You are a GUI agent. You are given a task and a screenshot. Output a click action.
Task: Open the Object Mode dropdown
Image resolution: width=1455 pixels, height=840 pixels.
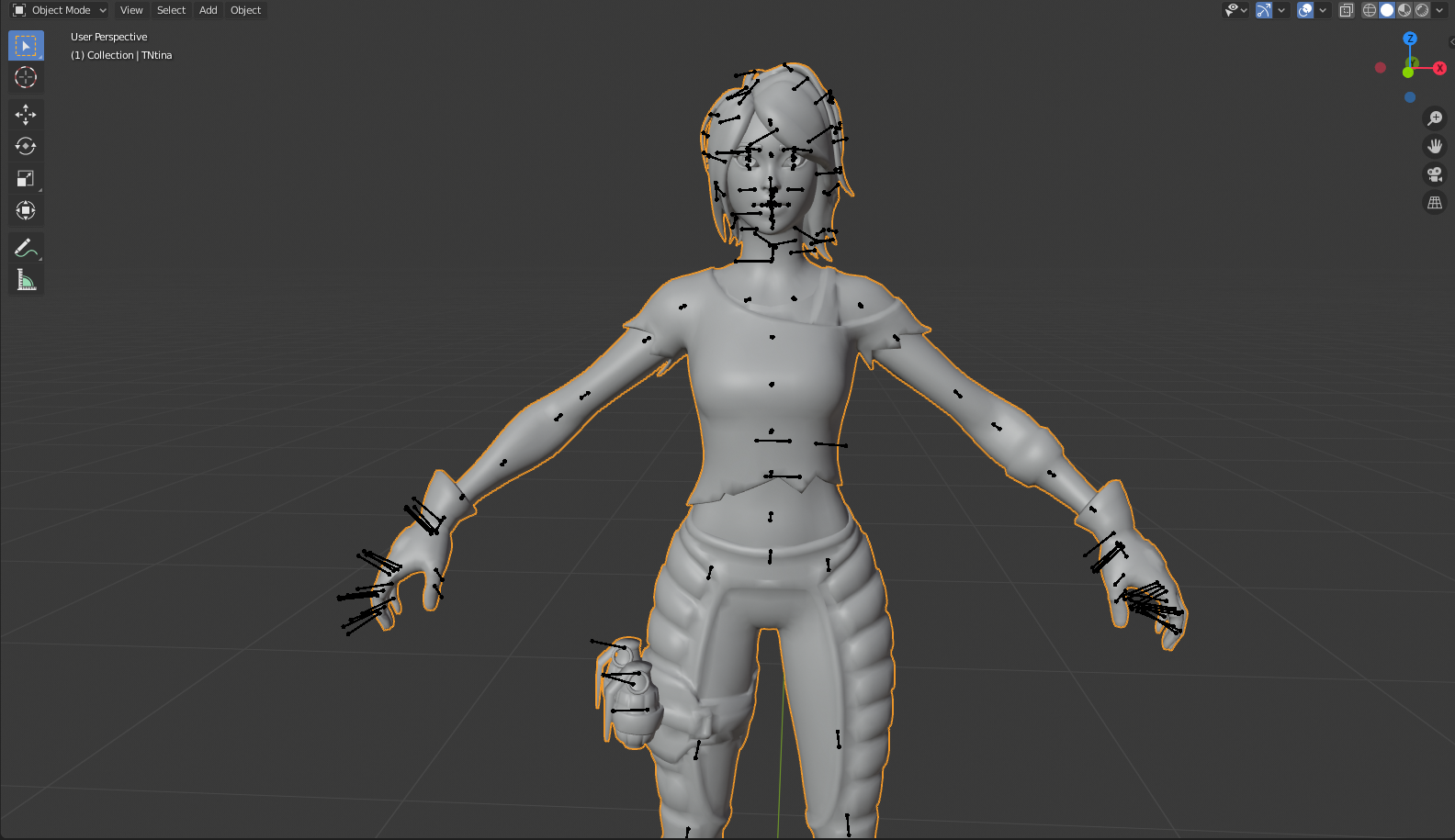60,10
